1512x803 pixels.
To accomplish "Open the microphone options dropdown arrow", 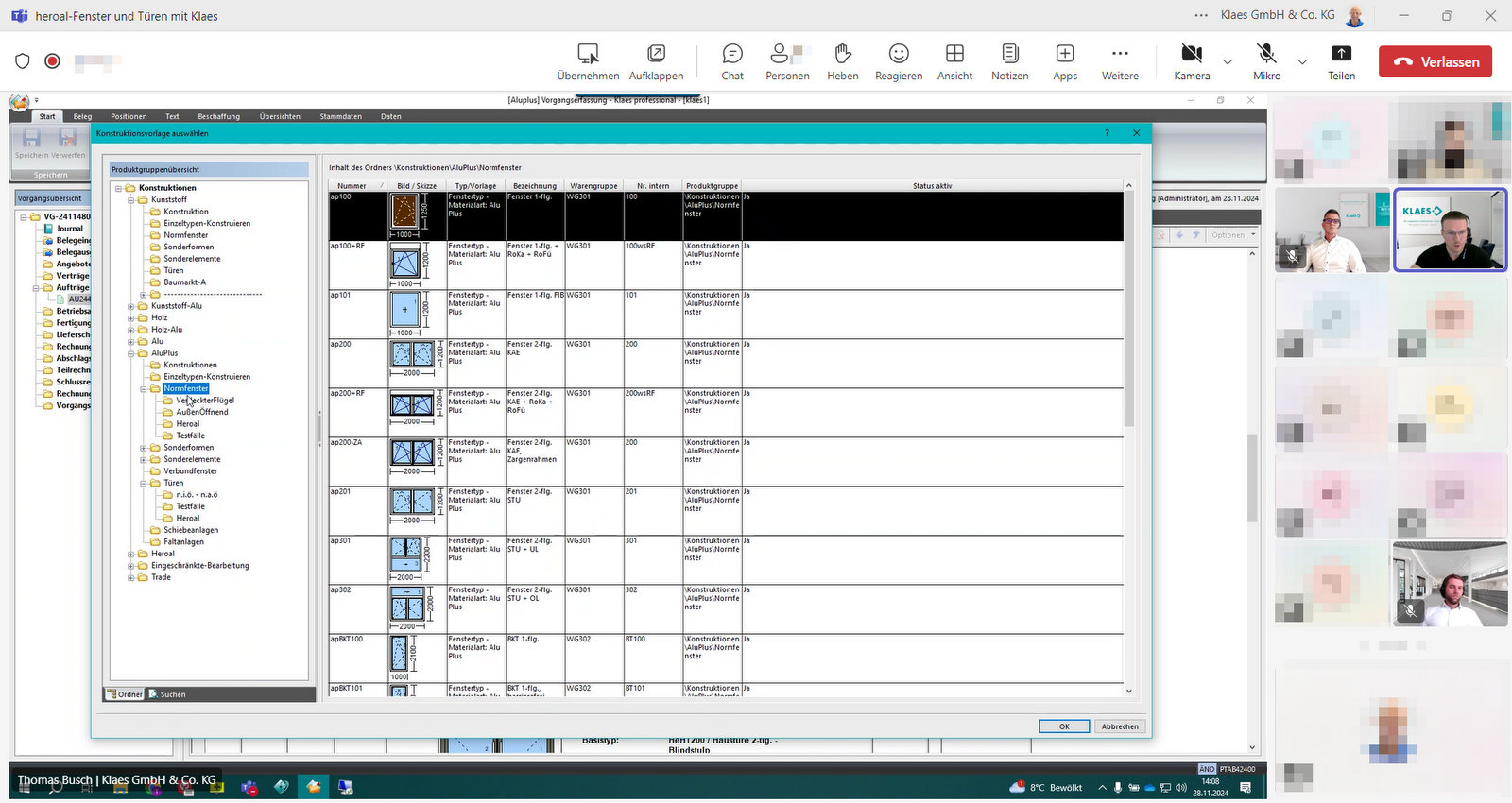I will 1302,62.
